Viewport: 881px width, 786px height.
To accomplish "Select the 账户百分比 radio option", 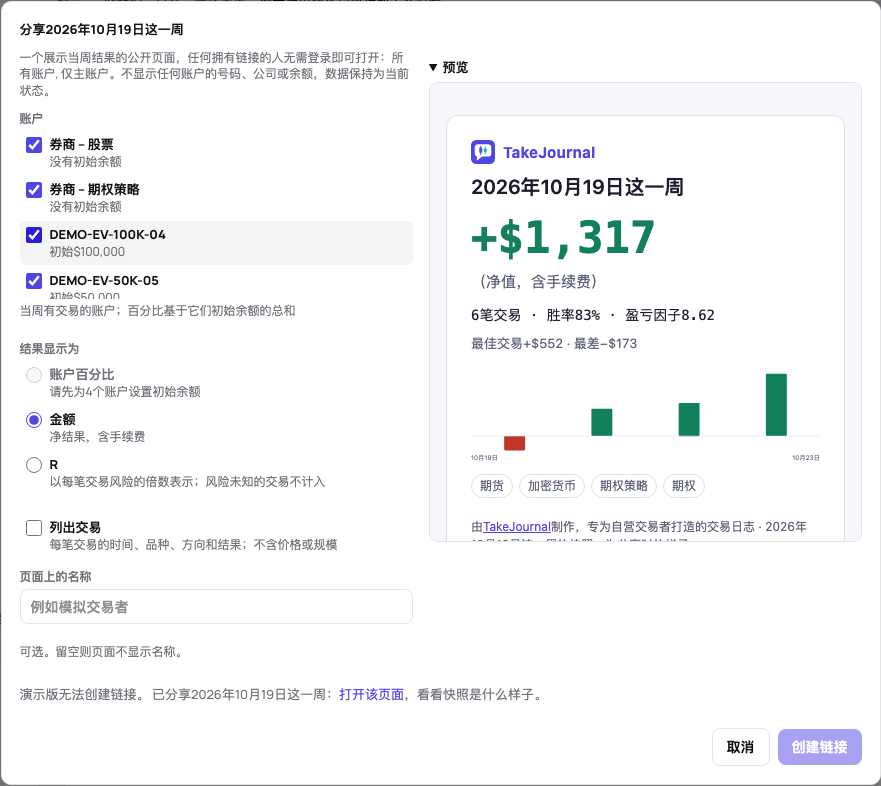I will (34, 375).
